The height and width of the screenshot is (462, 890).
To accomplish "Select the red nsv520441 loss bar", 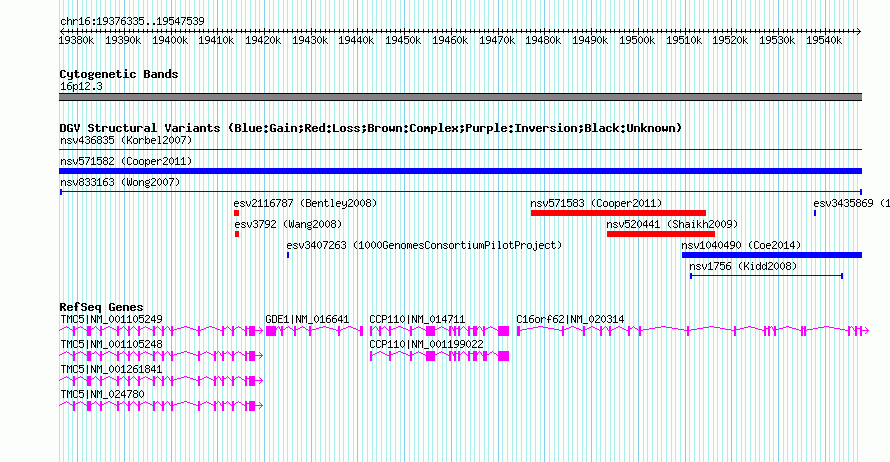I will pyautogui.click(x=661, y=234).
